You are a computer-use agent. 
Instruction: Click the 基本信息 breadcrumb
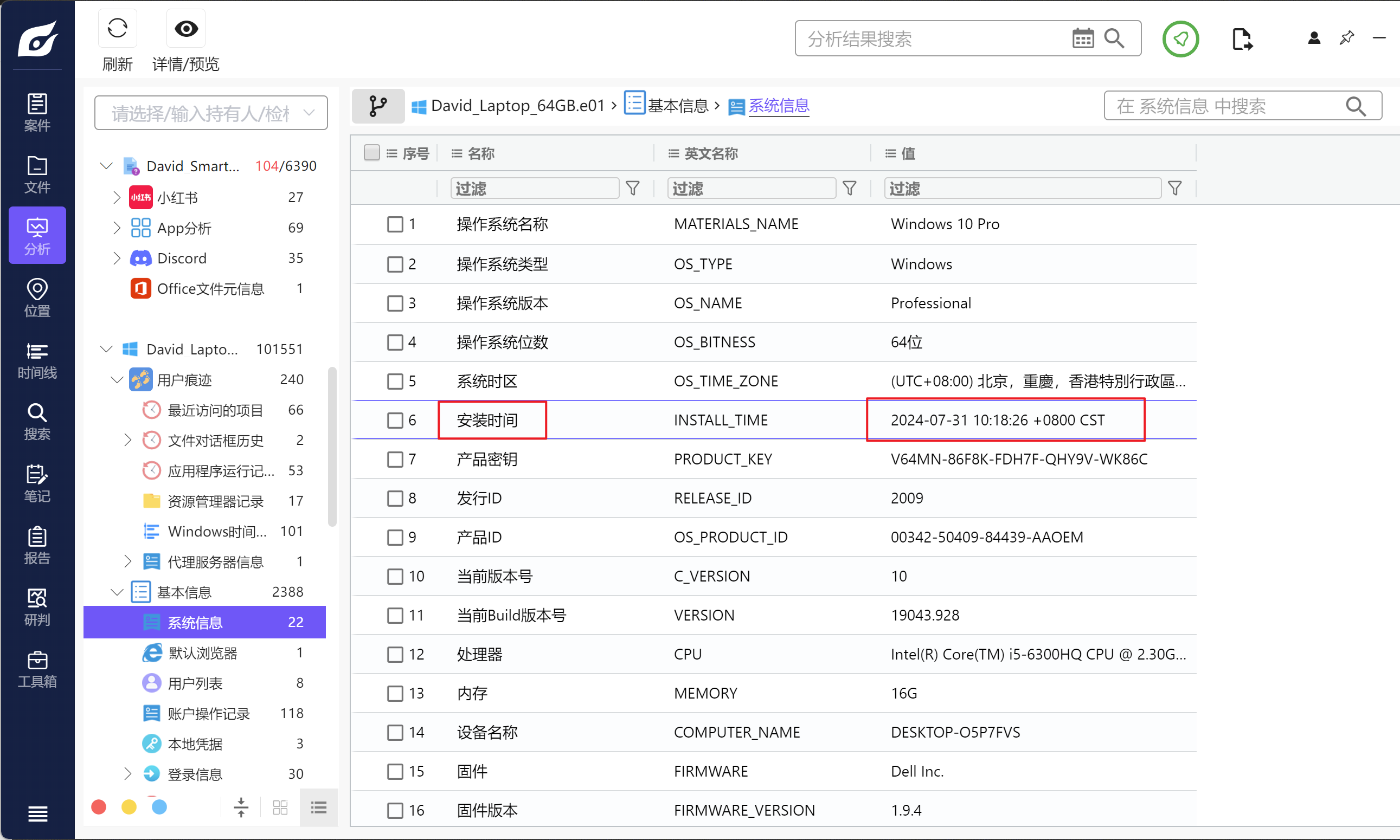677,106
